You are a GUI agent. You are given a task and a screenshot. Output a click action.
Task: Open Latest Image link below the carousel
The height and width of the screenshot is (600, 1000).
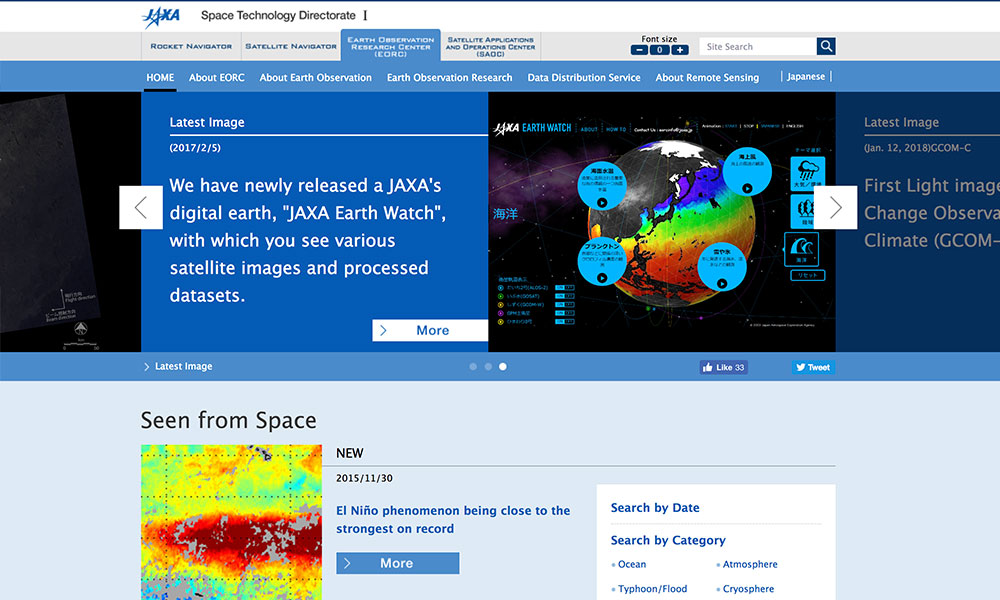point(184,367)
